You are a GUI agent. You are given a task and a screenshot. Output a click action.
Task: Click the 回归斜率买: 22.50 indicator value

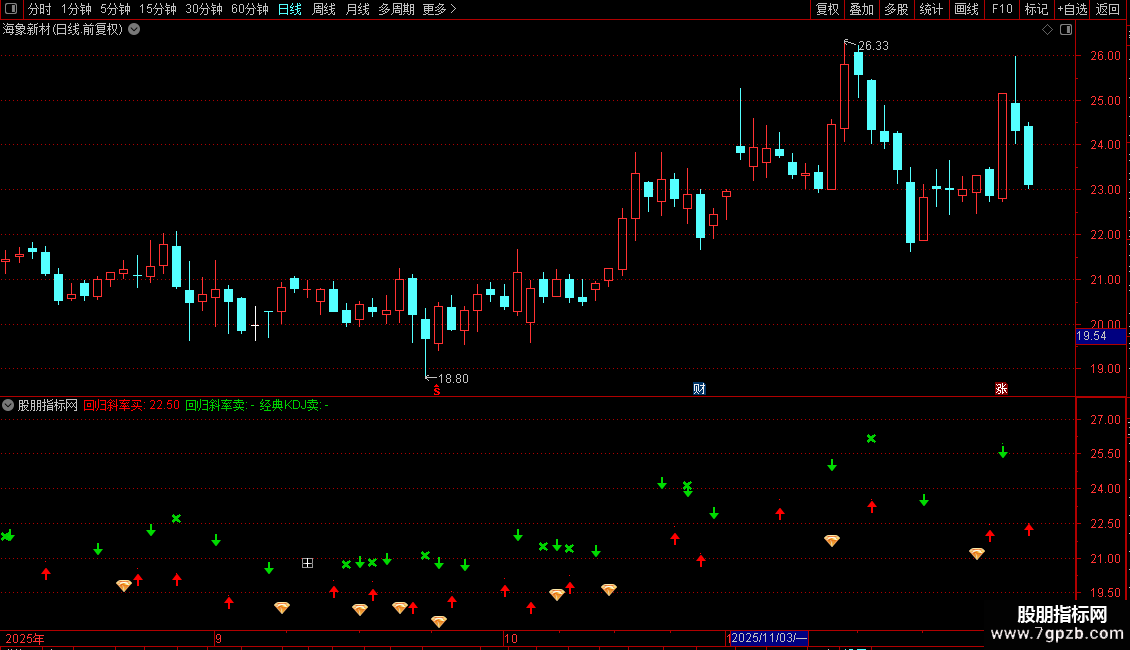click(x=131, y=406)
